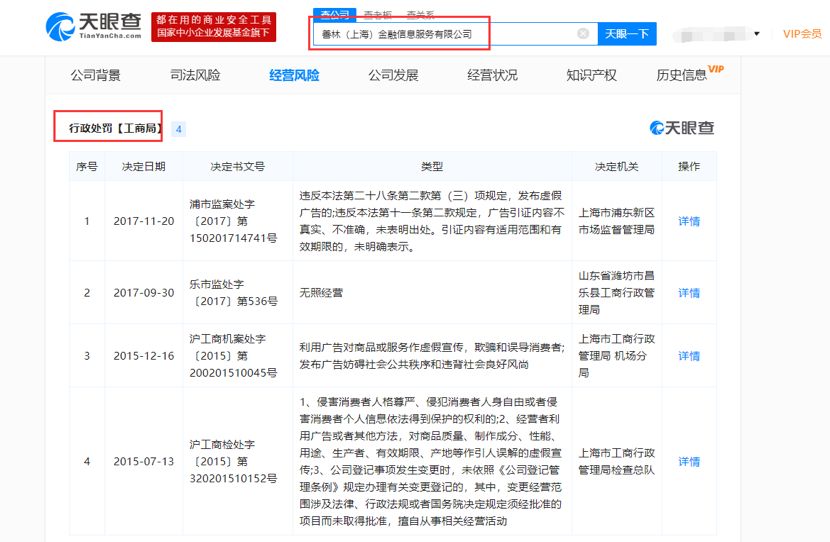Clear the search box with X icon

(x=583, y=33)
